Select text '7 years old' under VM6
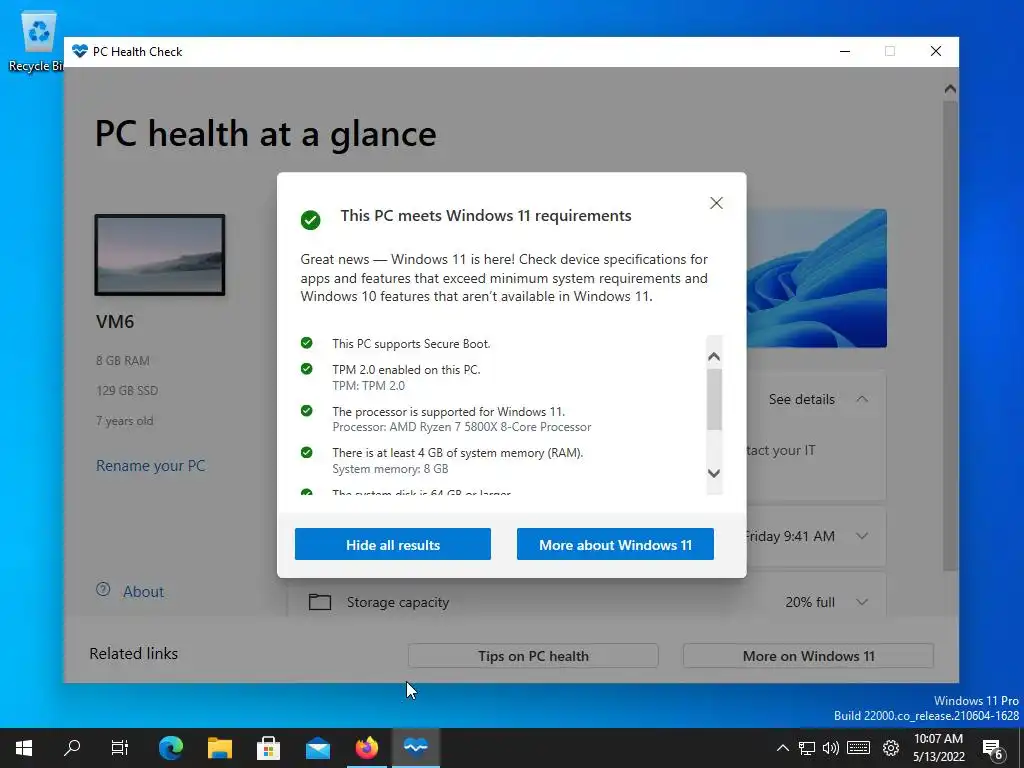The image size is (1024, 768). 124,421
